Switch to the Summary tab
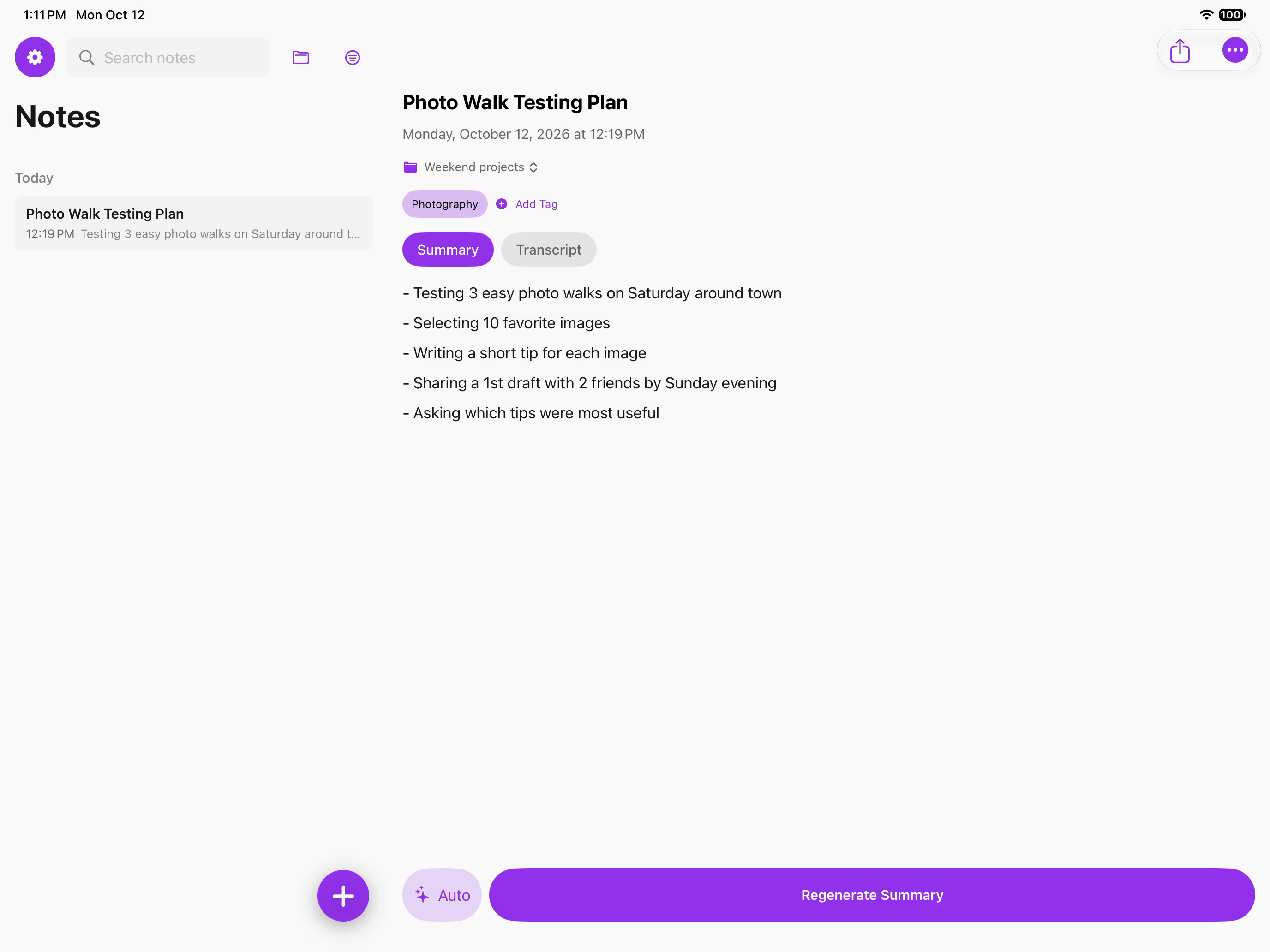The height and width of the screenshot is (952, 1270). [447, 250]
